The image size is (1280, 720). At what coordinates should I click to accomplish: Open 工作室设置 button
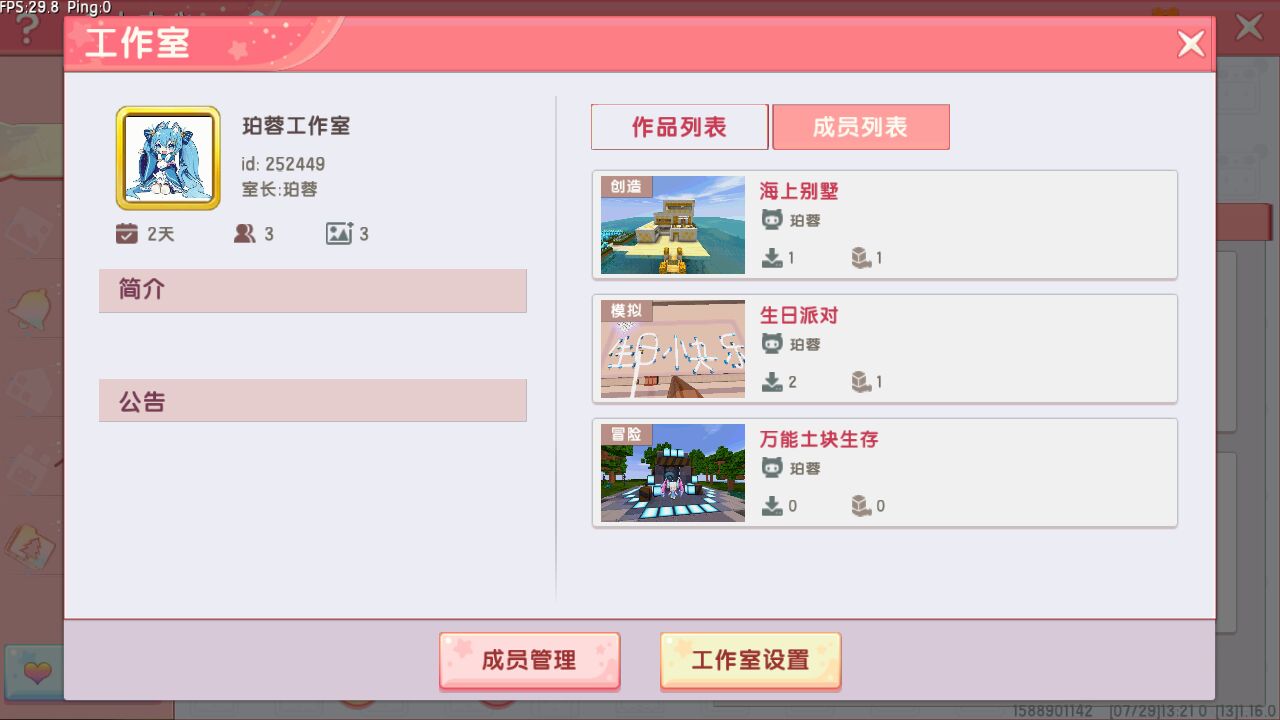coord(750,660)
